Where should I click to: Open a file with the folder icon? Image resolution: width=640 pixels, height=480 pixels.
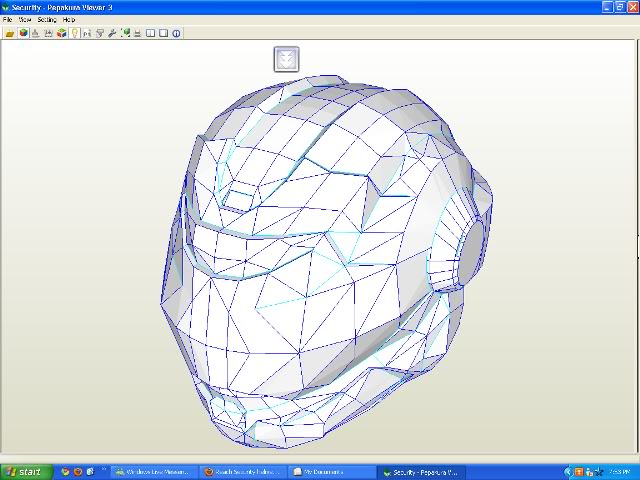[10, 33]
